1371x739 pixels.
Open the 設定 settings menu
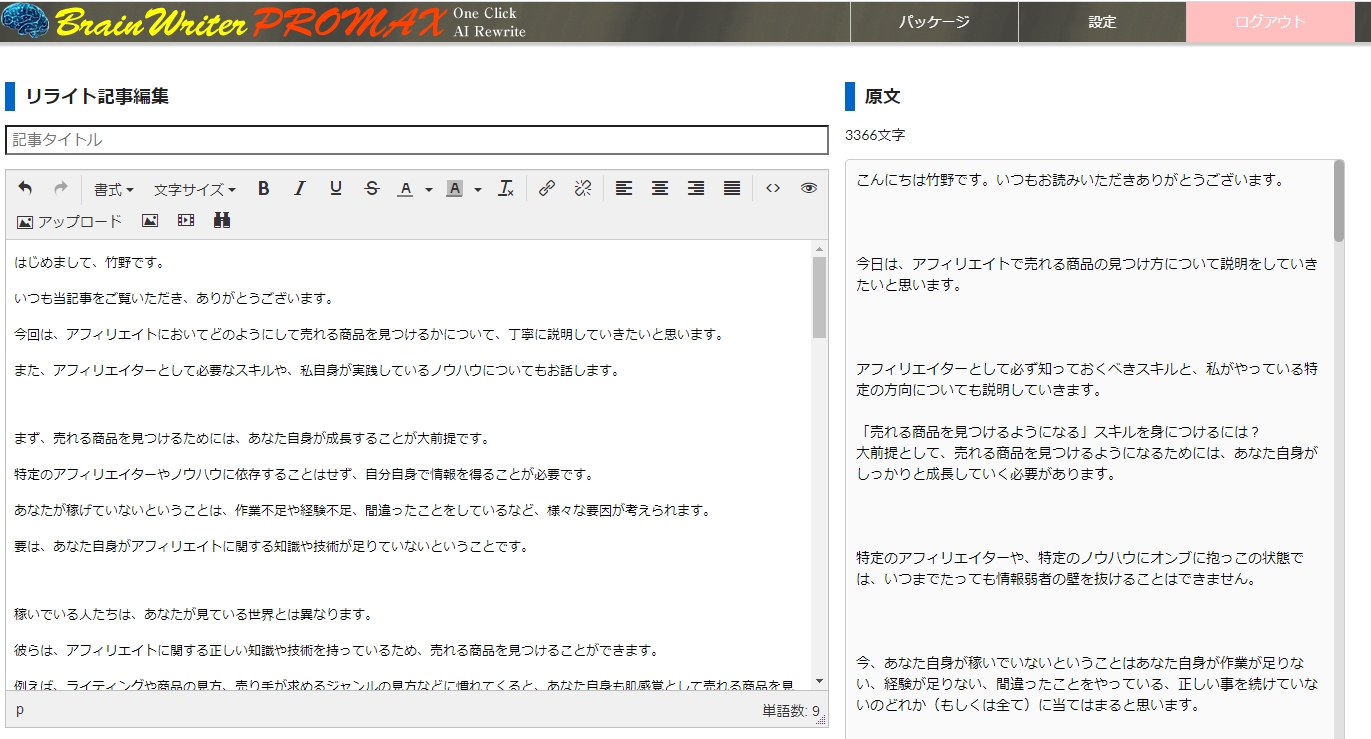point(1102,22)
